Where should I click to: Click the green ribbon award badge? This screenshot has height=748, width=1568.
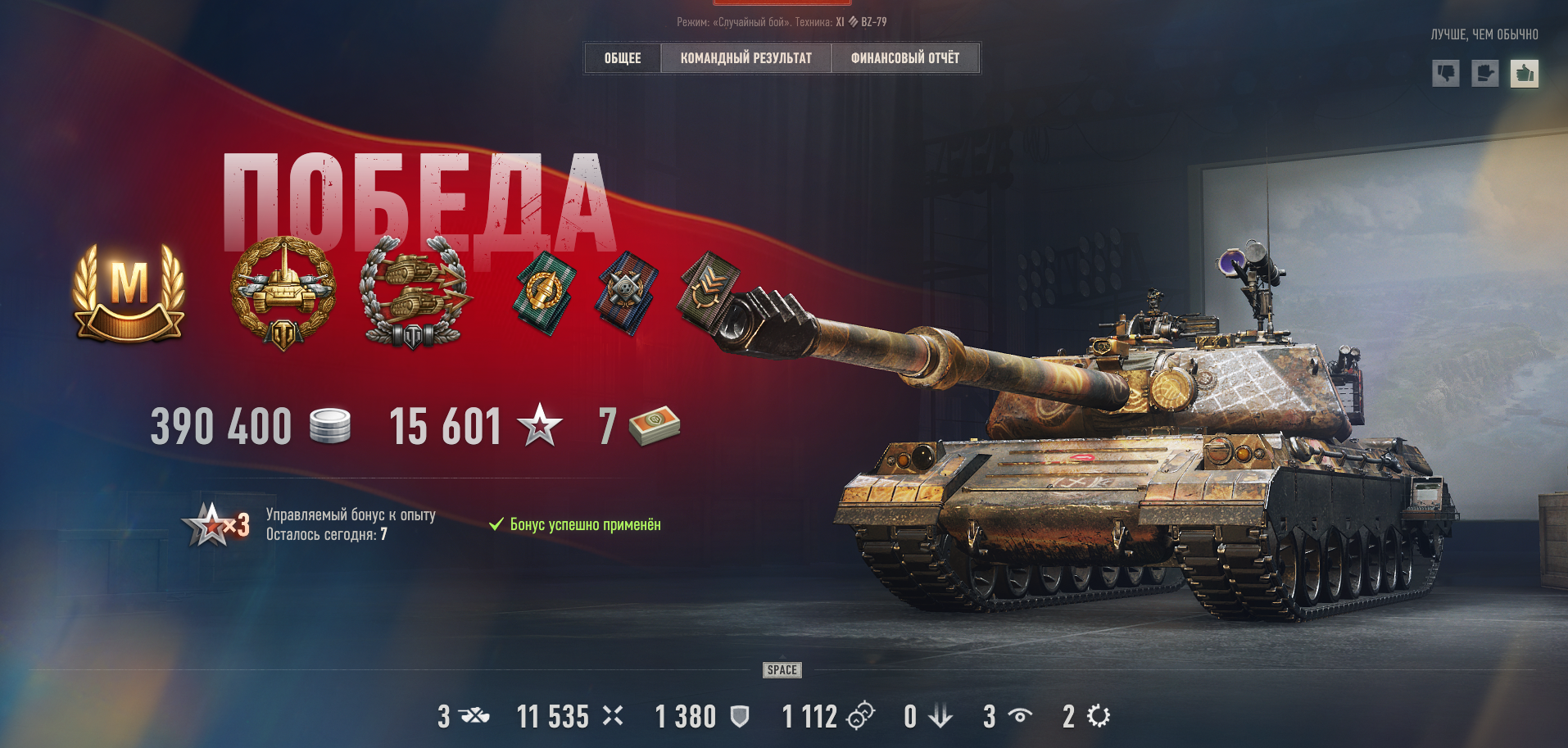click(545, 292)
